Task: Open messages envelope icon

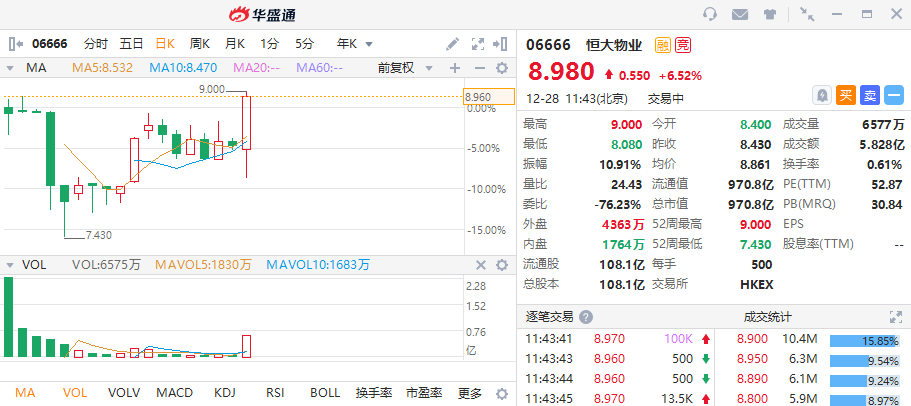Action: (x=740, y=14)
